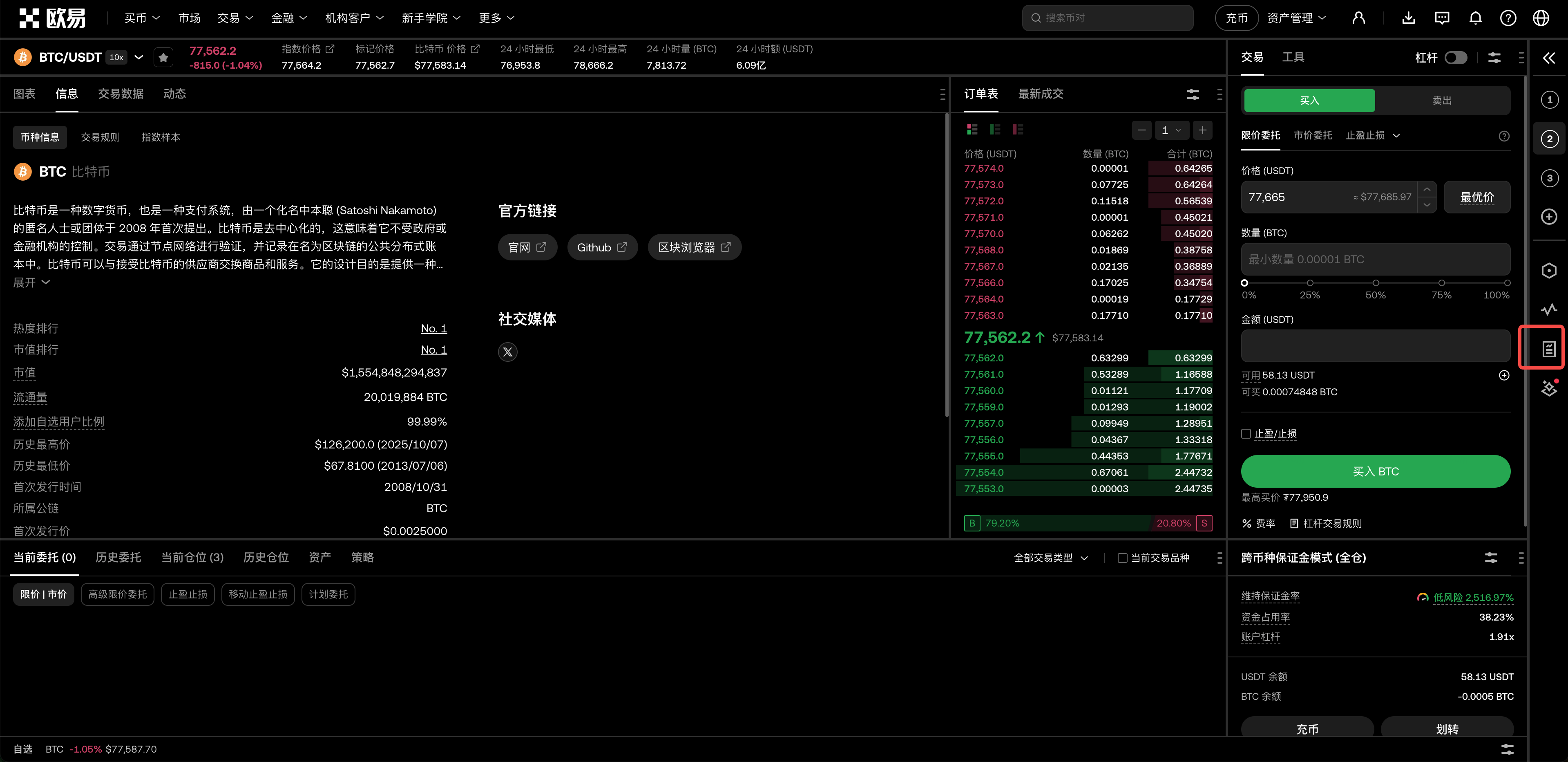Click the 最优价 button
1568x762 pixels.
1477,197
